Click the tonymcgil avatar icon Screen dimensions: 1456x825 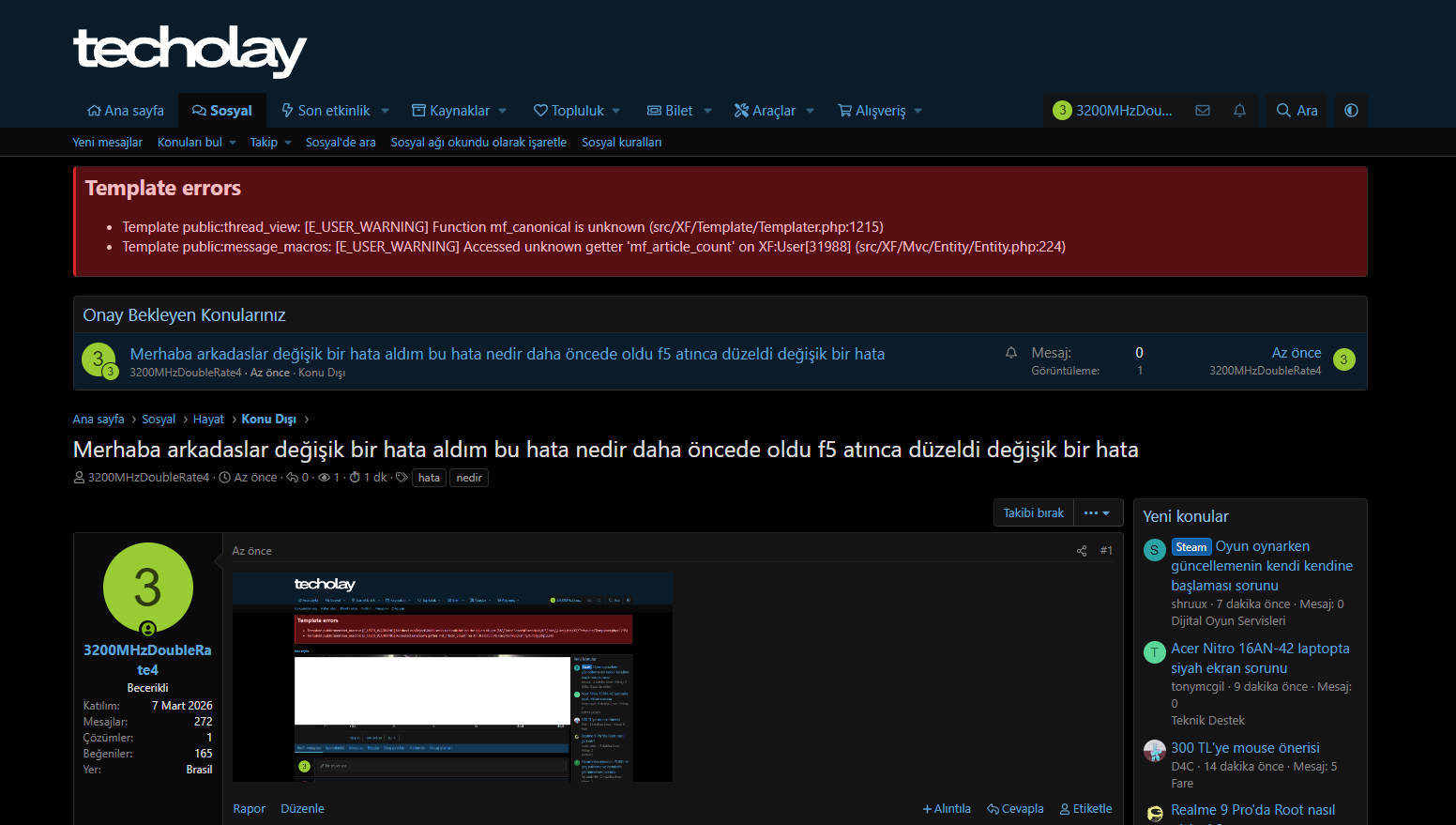(x=1155, y=652)
